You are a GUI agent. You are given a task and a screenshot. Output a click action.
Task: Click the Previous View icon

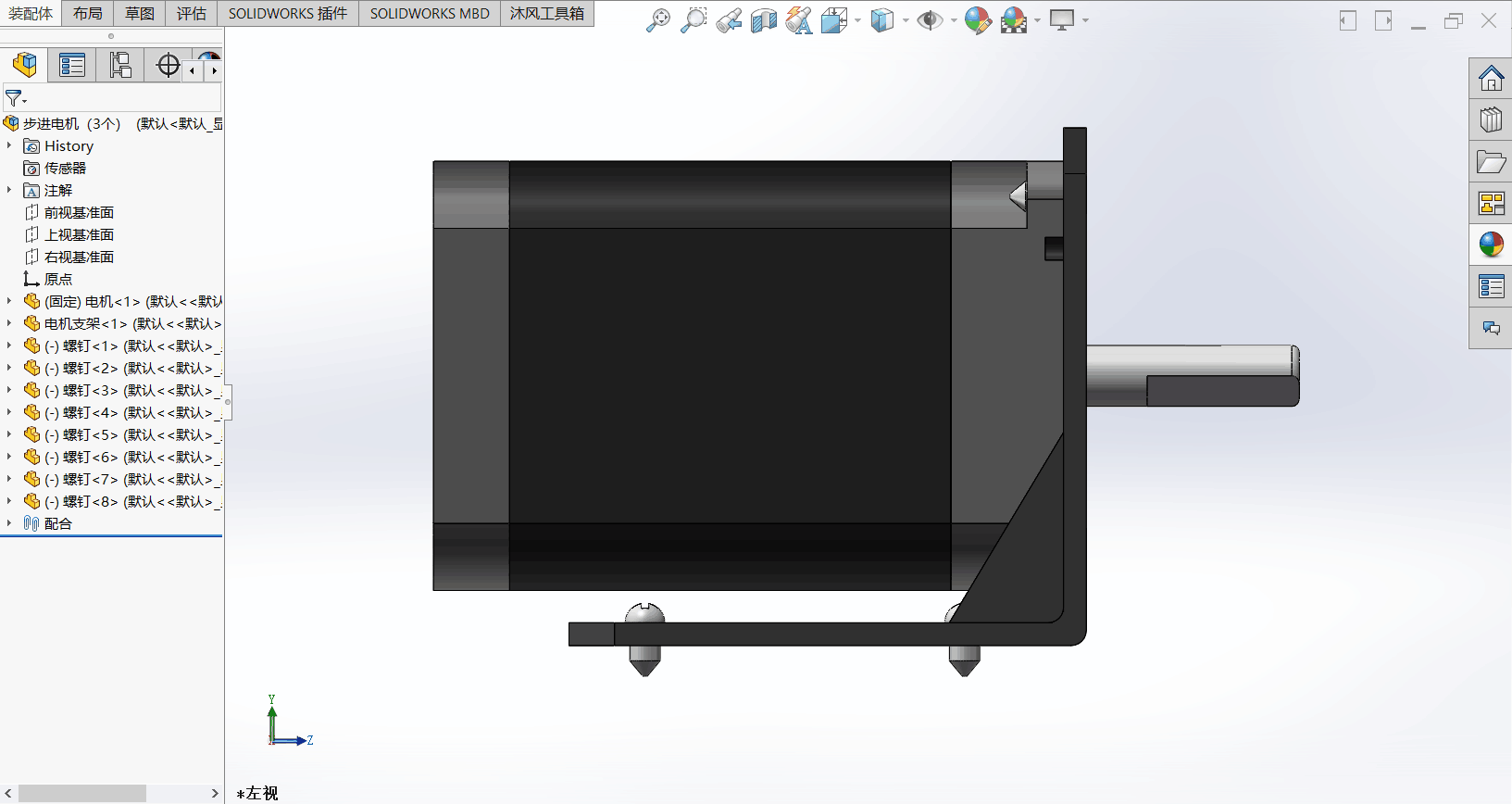coord(729,20)
